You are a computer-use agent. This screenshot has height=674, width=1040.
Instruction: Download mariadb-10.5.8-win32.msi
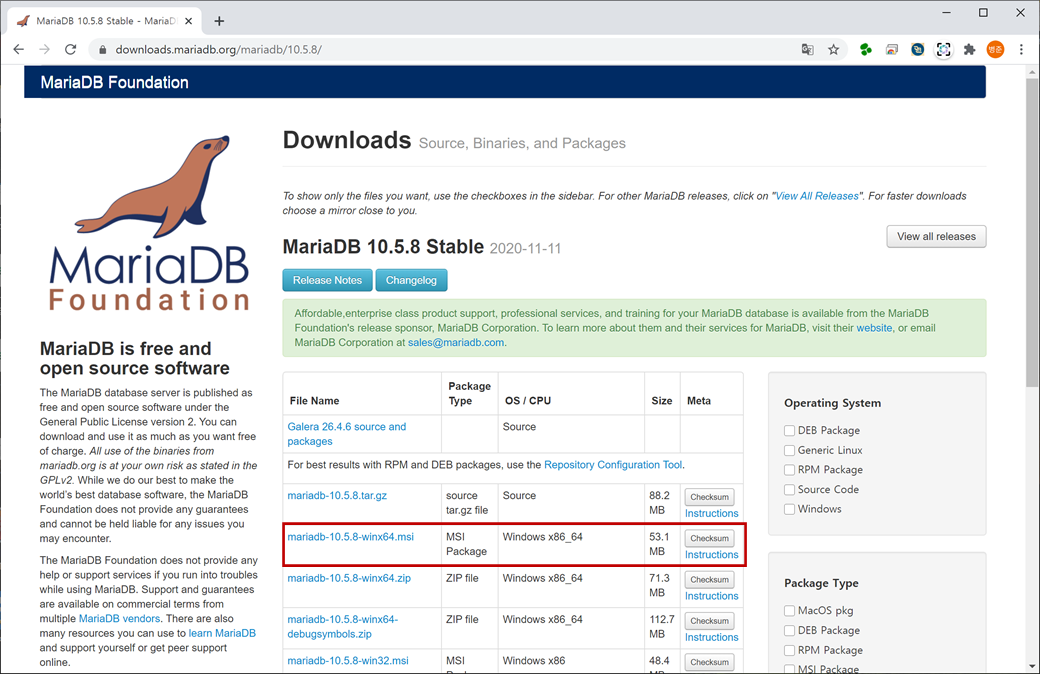pyautogui.click(x=348, y=661)
